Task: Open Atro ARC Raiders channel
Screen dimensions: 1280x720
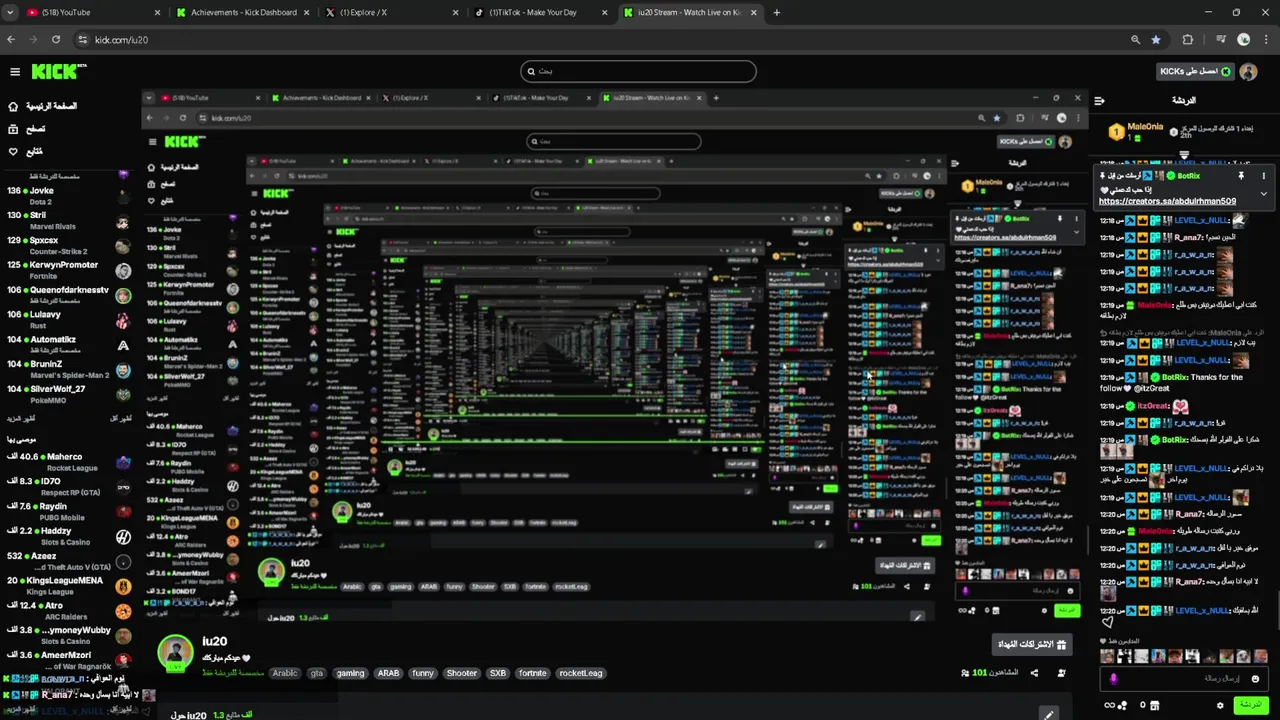Action: [70, 610]
